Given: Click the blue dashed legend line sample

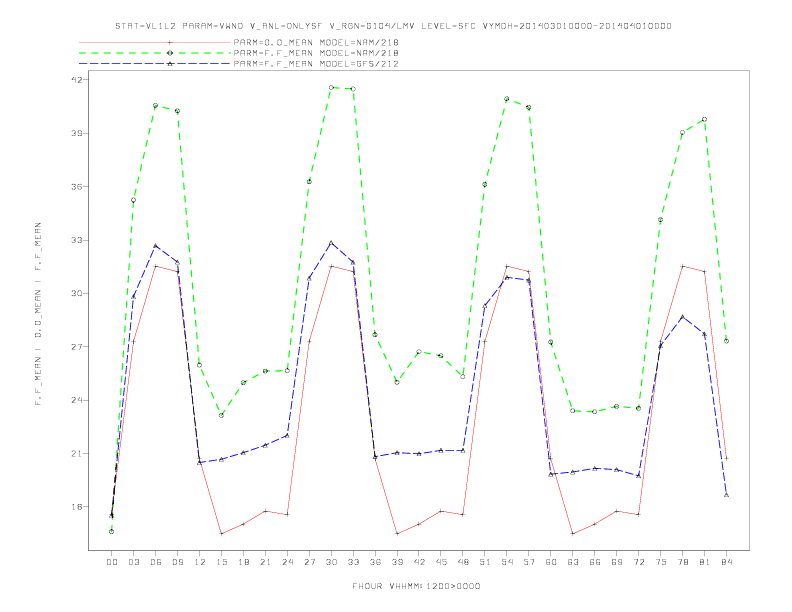Looking at the screenshot, I should coord(155,64).
